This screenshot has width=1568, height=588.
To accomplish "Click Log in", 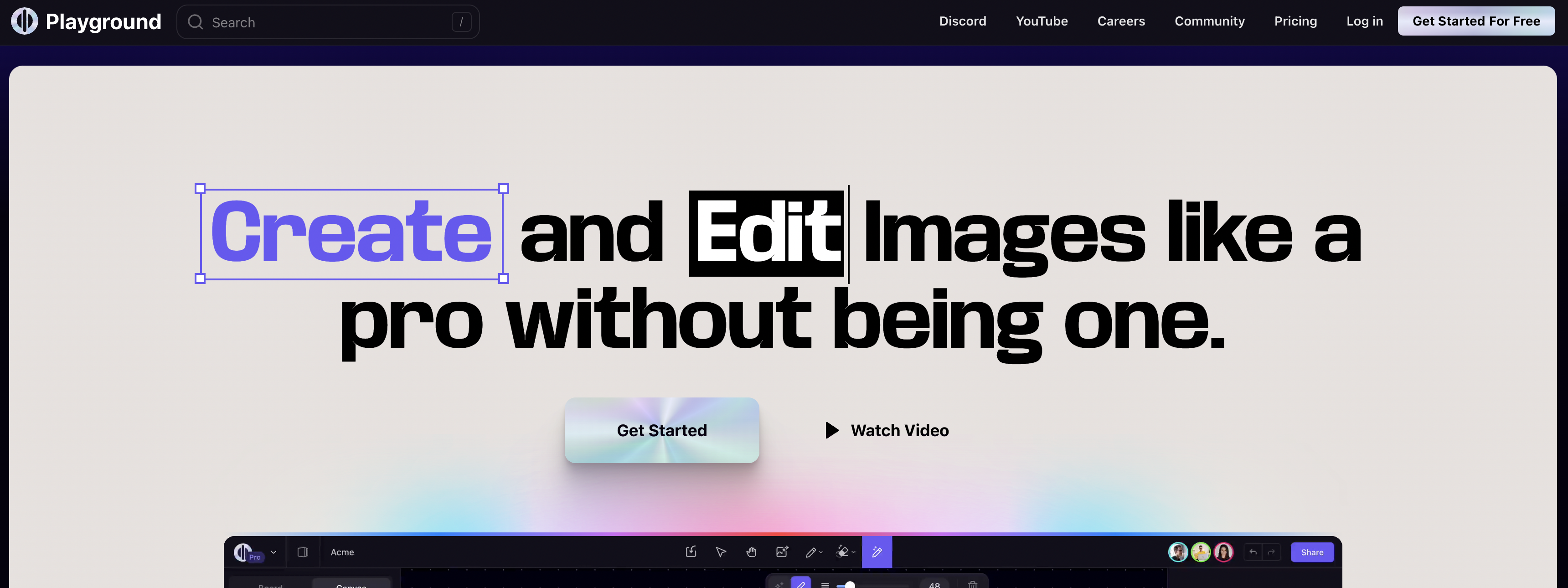I will pyautogui.click(x=1364, y=21).
